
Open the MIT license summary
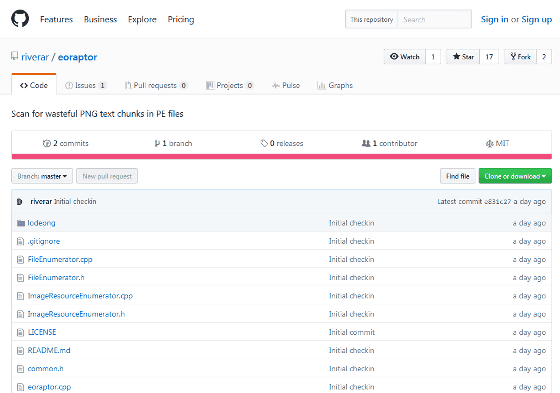(x=497, y=143)
